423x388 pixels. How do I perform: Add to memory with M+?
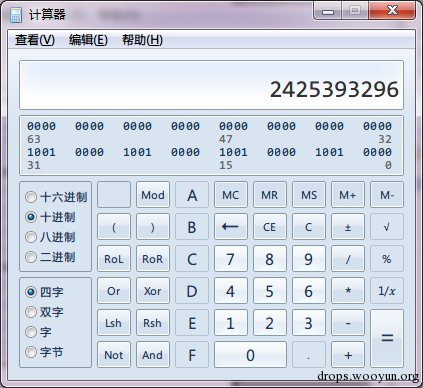[348, 195]
